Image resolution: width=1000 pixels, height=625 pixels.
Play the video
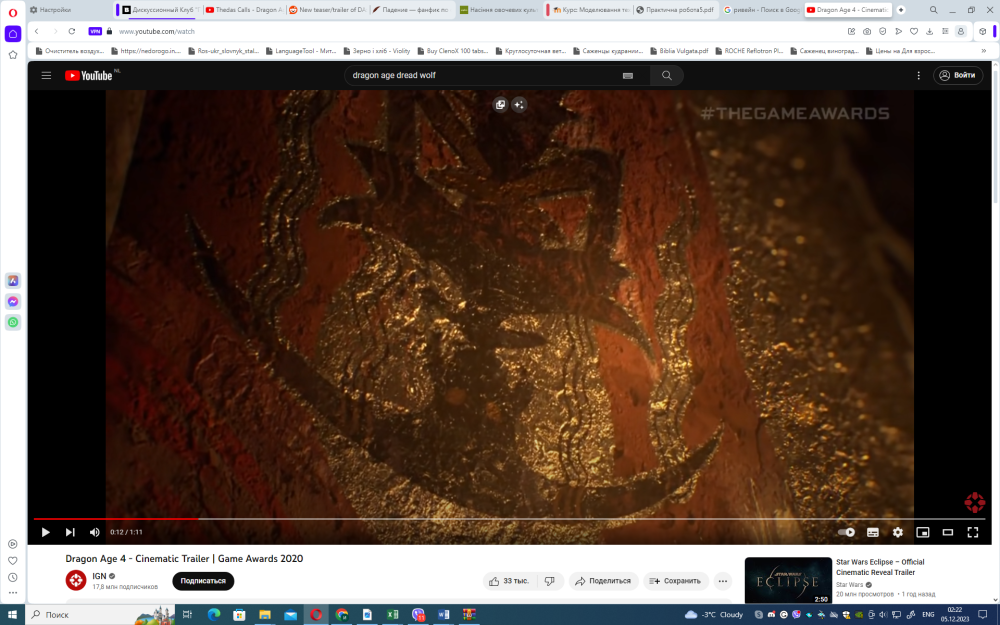click(x=45, y=532)
